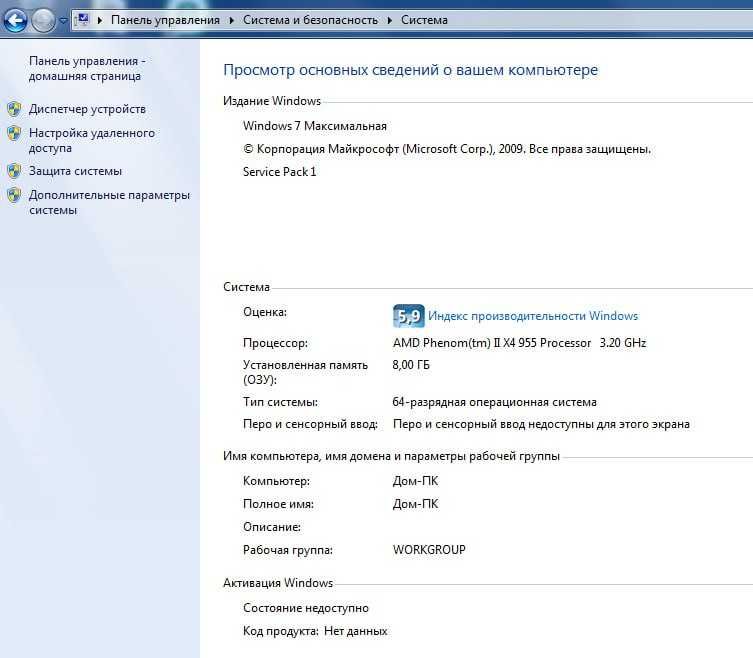Open Дополнительные параметры системы
Viewport: 753px width, 658px height.
109,202
